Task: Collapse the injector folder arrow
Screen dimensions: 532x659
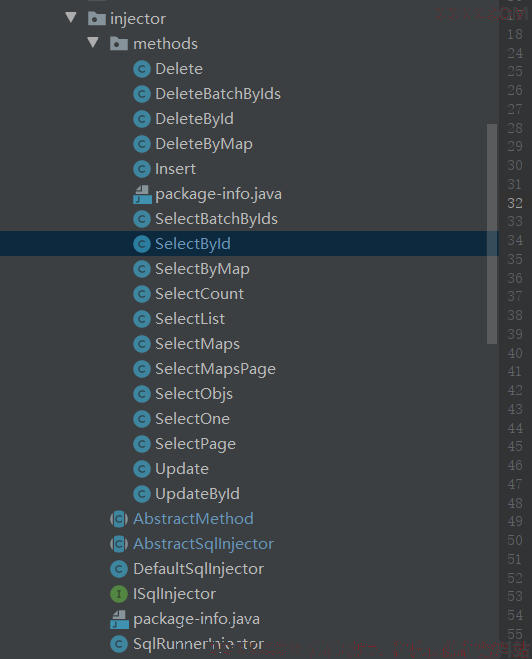Action: point(71,18)
